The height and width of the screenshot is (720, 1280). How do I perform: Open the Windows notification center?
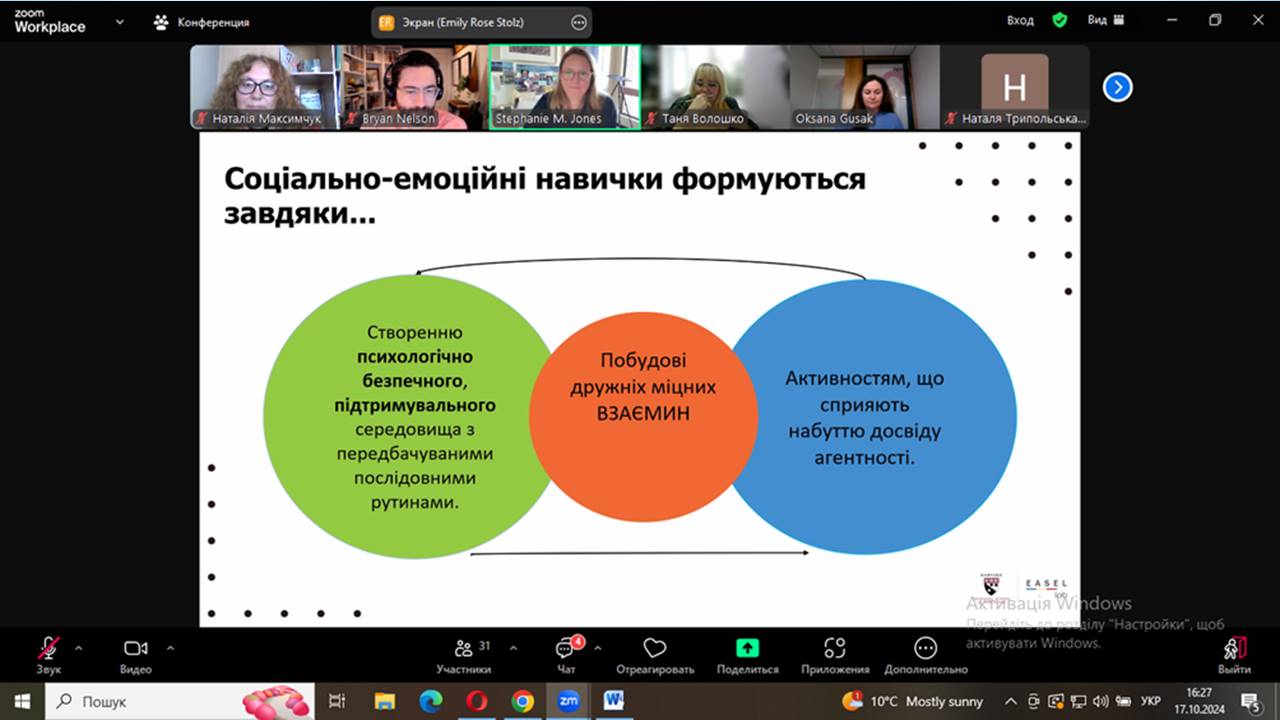[x=1251, y=702]
